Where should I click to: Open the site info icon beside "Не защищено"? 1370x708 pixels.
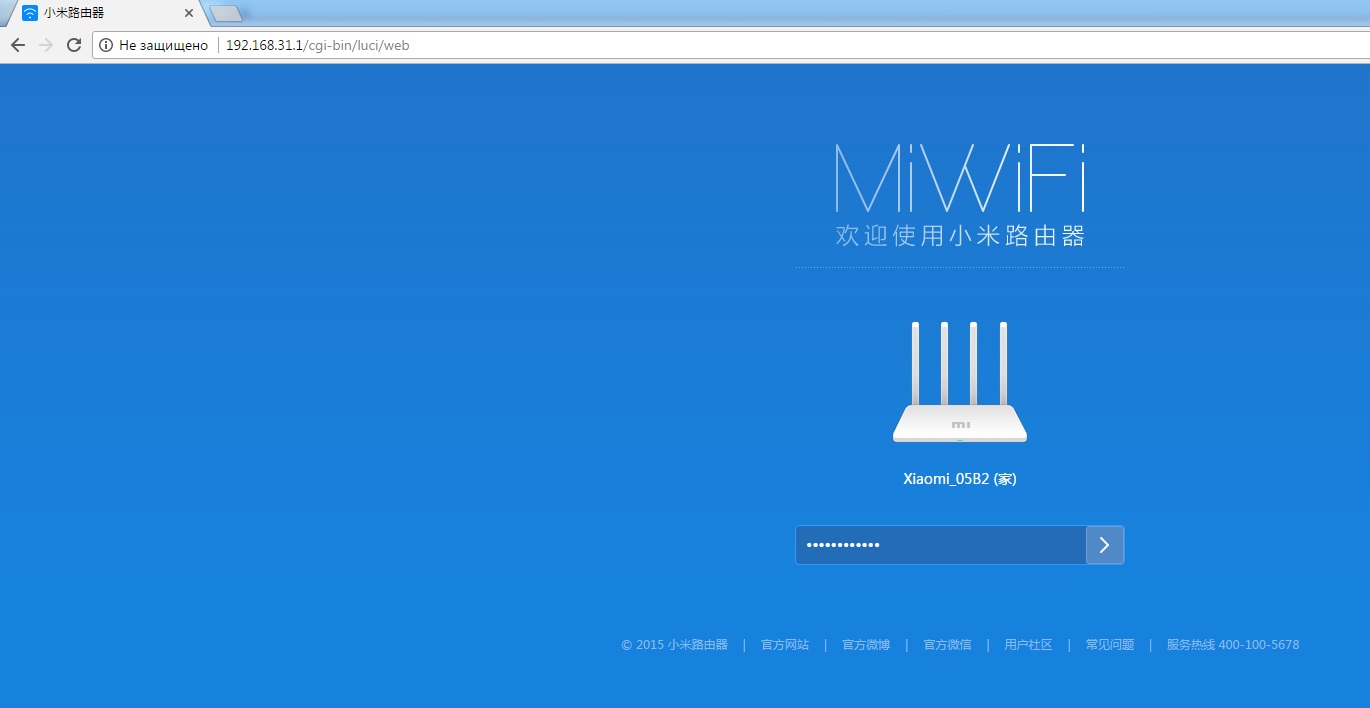(x=106, y=45)
